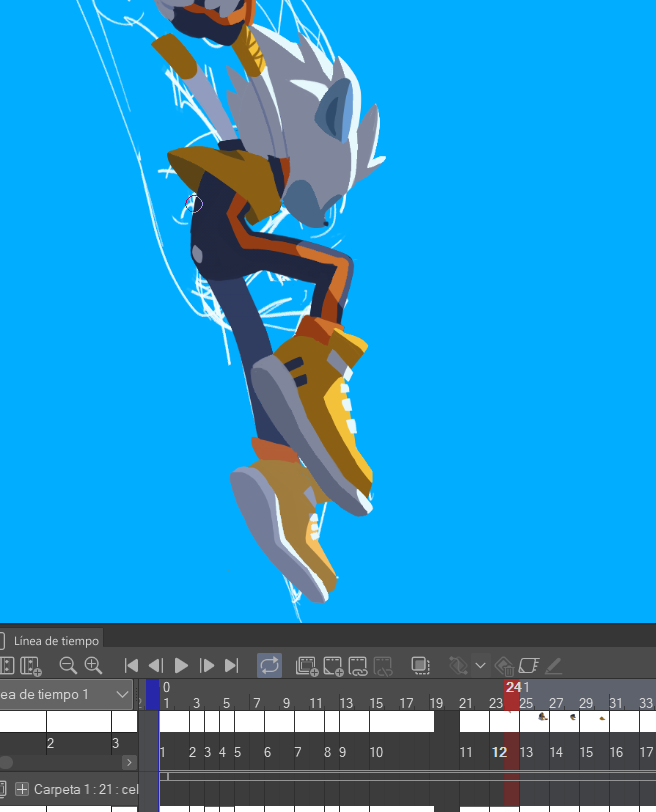
Task: Select cel 7 on the timeline track
Action: (x=298, y=752)
